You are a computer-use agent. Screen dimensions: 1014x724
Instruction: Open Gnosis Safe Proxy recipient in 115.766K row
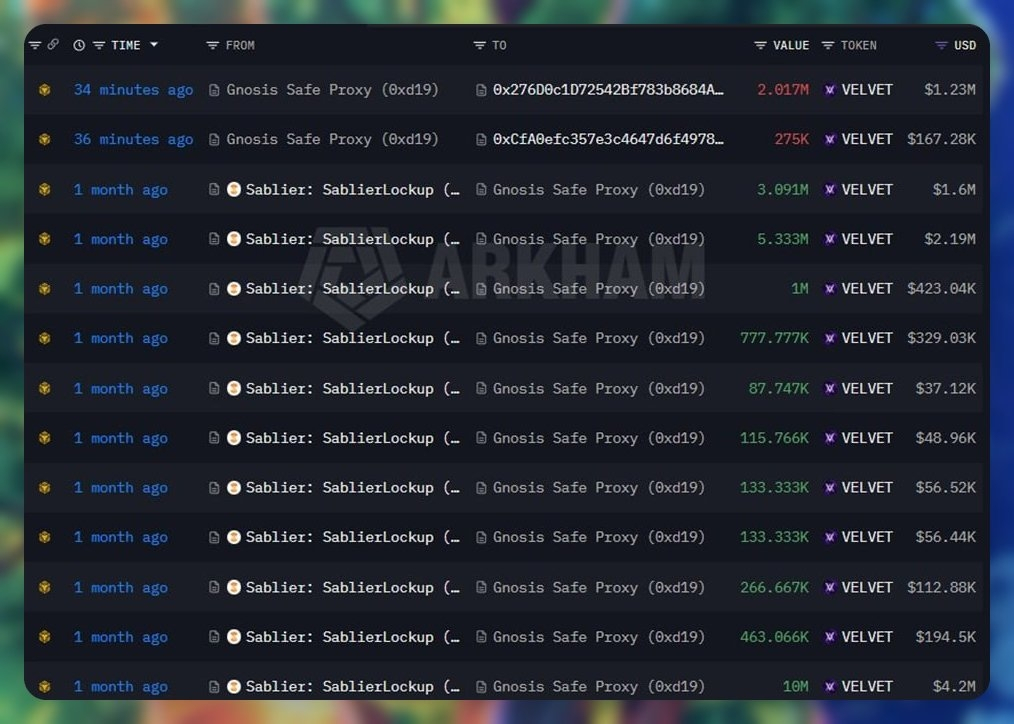[599, 438]
